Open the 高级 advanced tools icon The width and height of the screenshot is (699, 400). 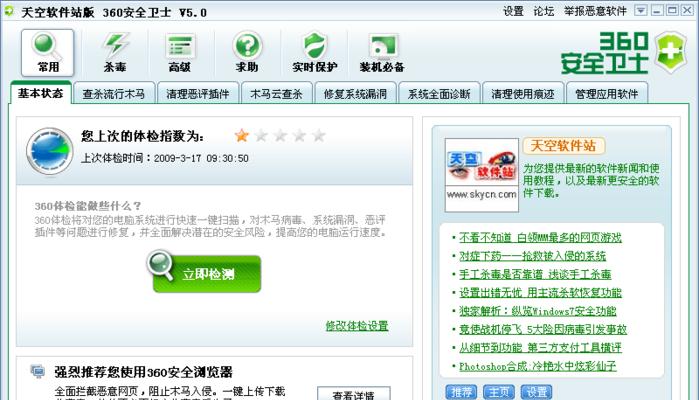(180, 53)
